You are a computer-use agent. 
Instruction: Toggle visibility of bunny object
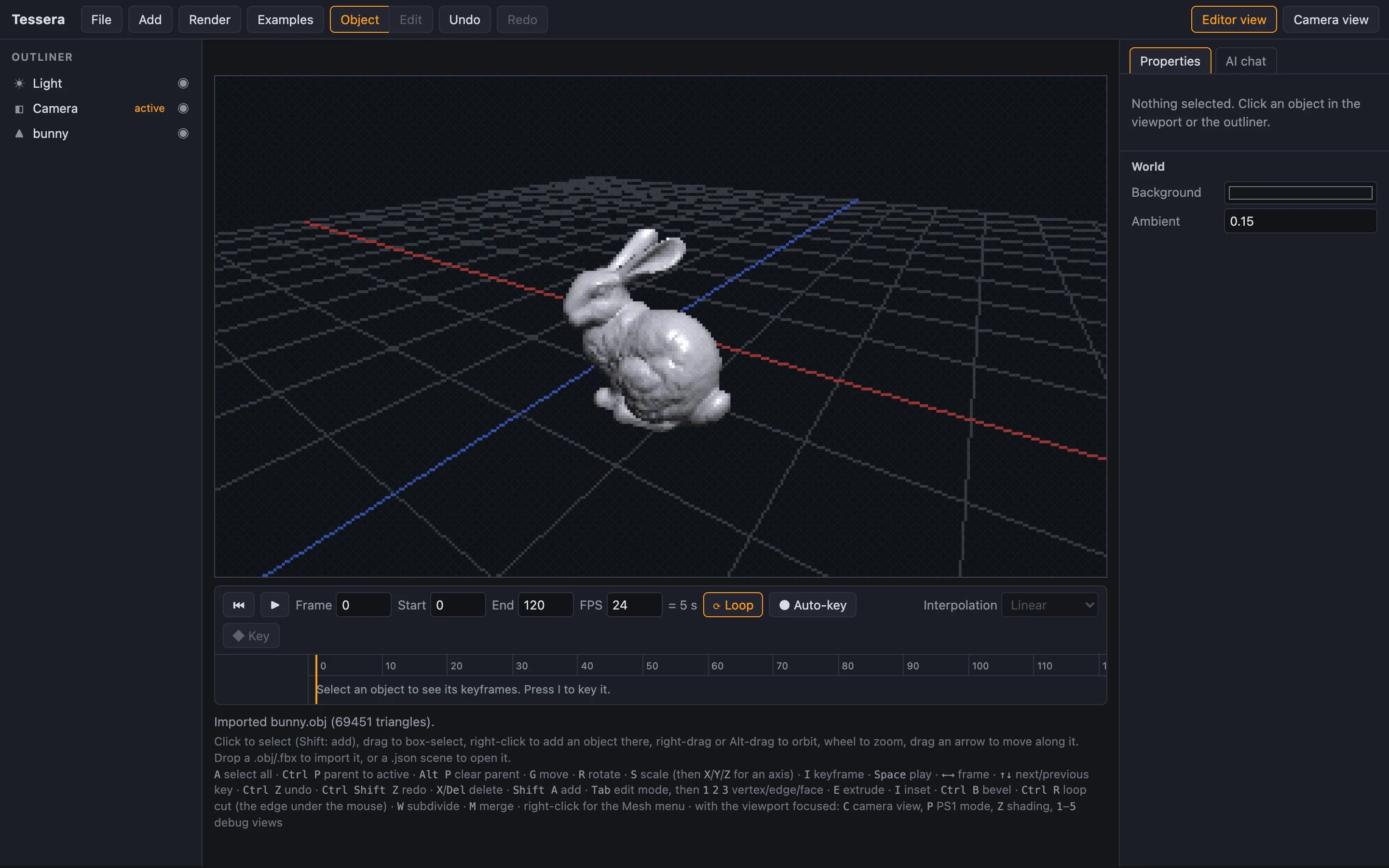[183, 133]
